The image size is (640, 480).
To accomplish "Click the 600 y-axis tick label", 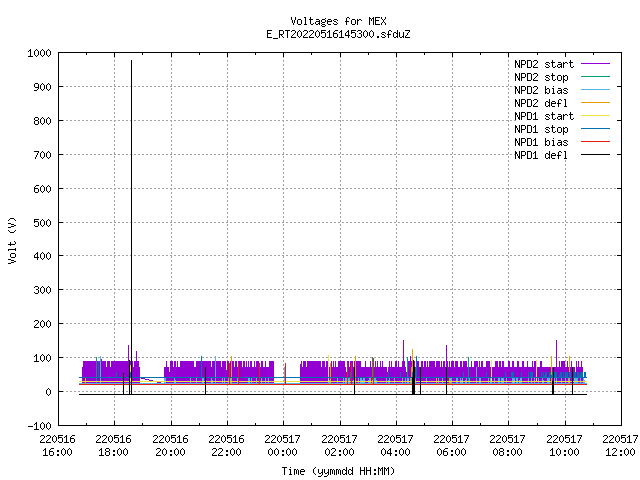I will (x=42, y=189).
